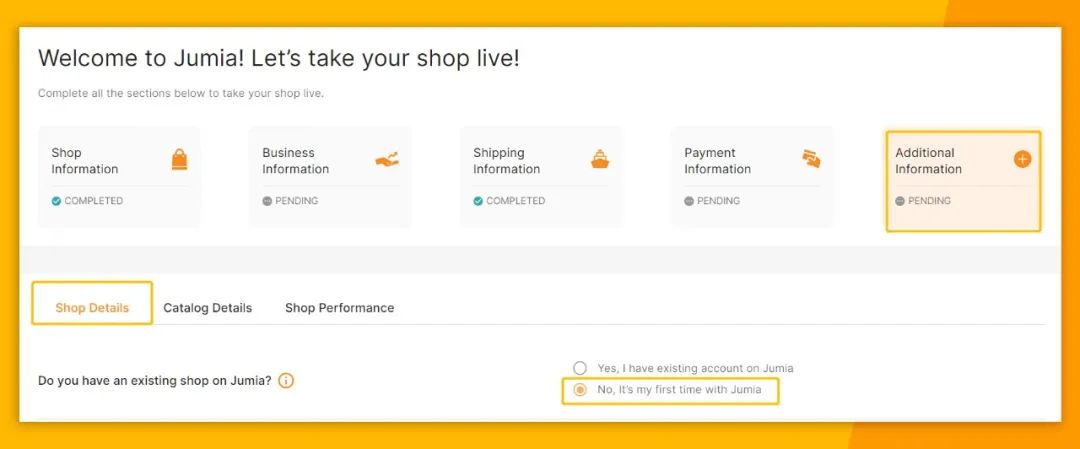This screenshot has width=1080, height=449.
Task: Switch to the Shop Details tab
Action: (92, 308)
